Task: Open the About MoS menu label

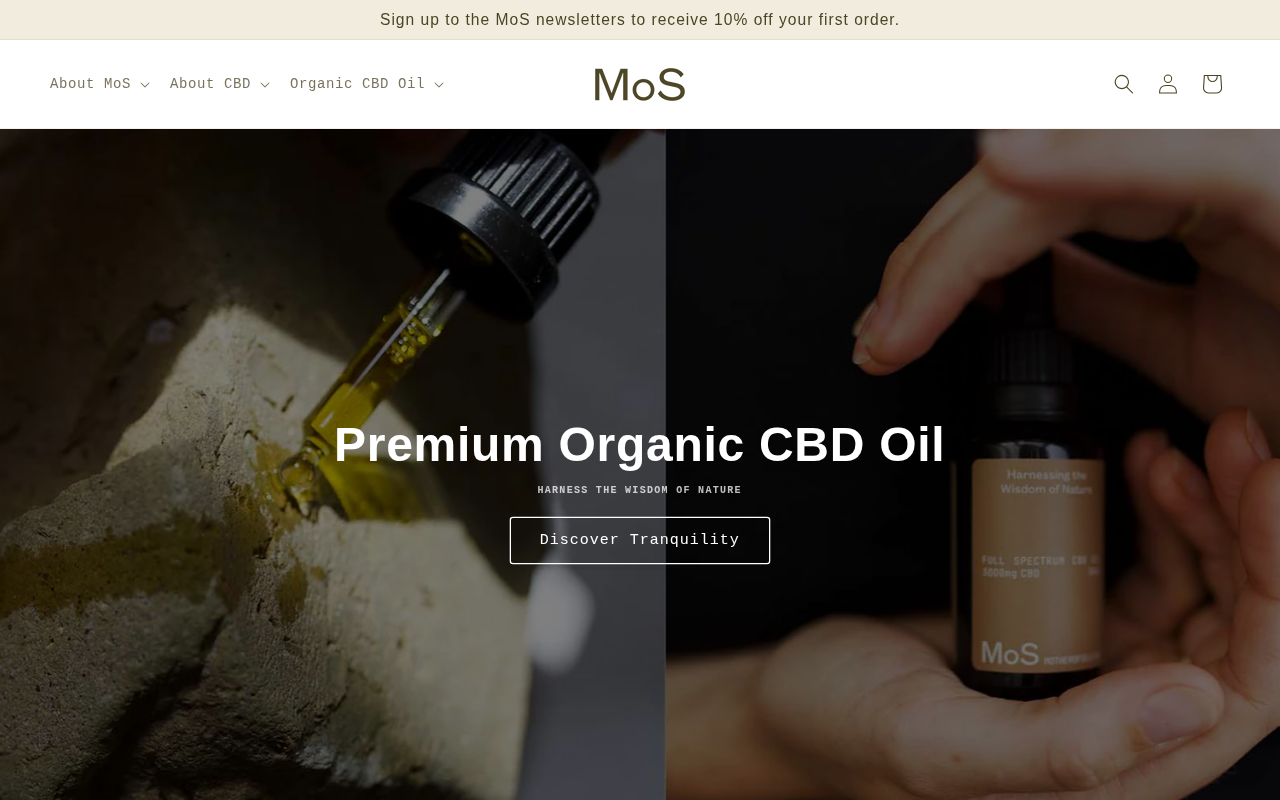Action: point(90,84)
